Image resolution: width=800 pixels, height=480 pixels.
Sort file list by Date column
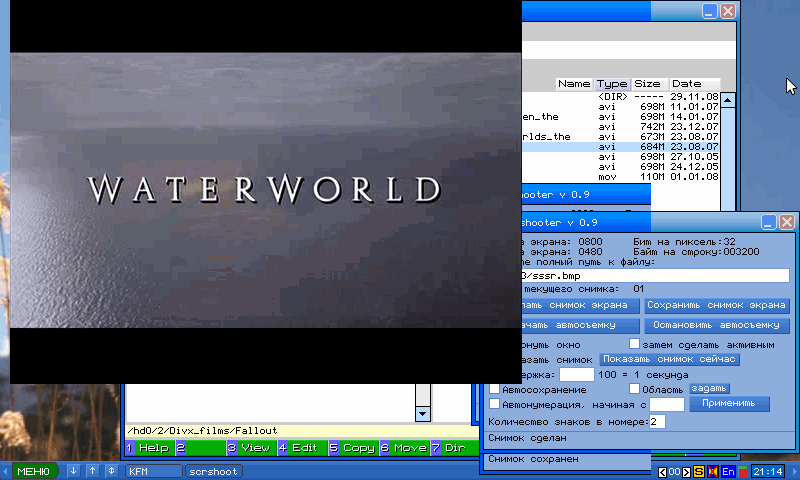click(x=686, y=84)
